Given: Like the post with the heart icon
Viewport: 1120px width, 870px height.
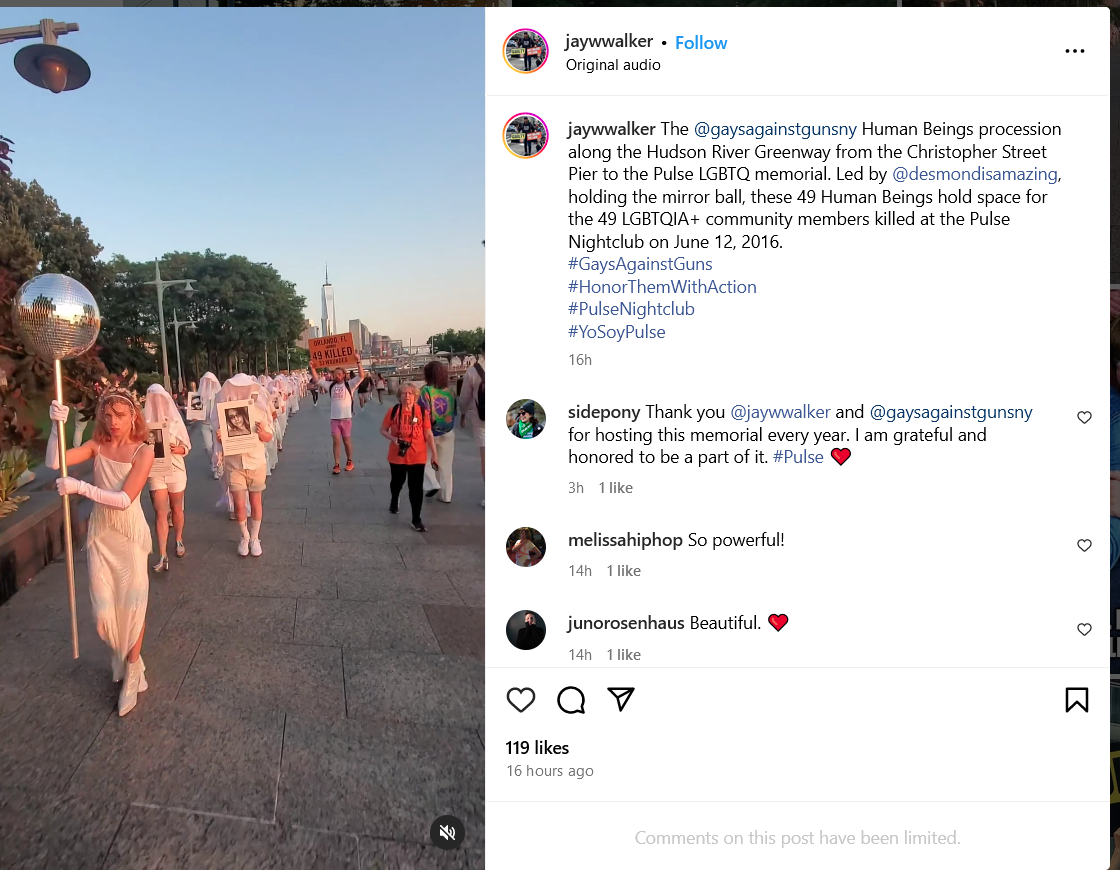Looking at the screenshot, I should pyautogui.click(x=521, y=700).
